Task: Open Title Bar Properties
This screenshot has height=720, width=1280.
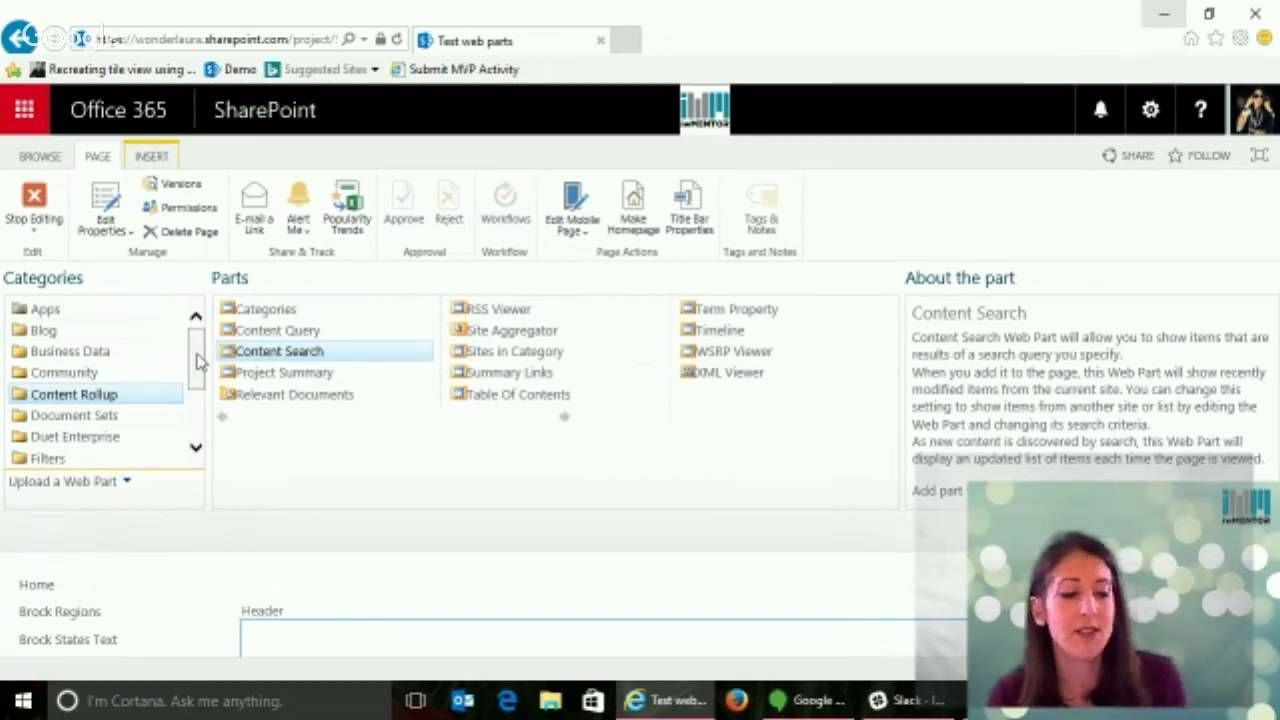Action: click(x=689, y=209)
